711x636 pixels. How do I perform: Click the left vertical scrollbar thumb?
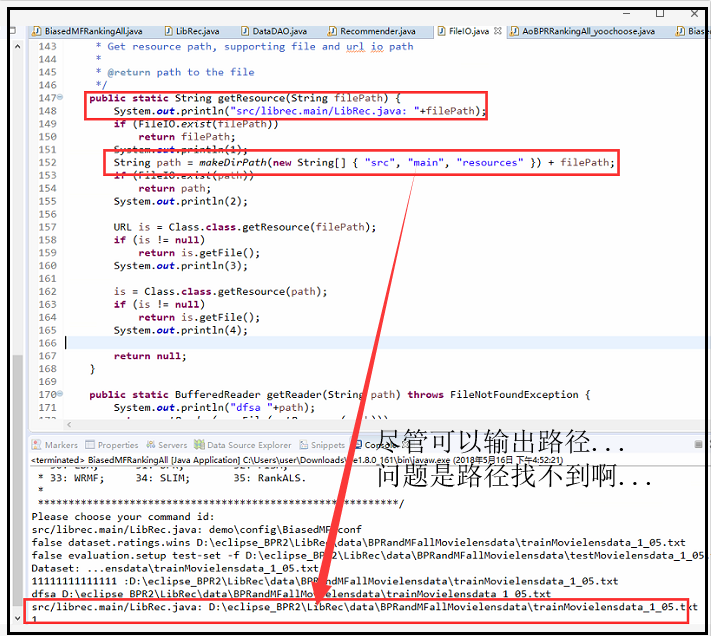coord(17,483)
